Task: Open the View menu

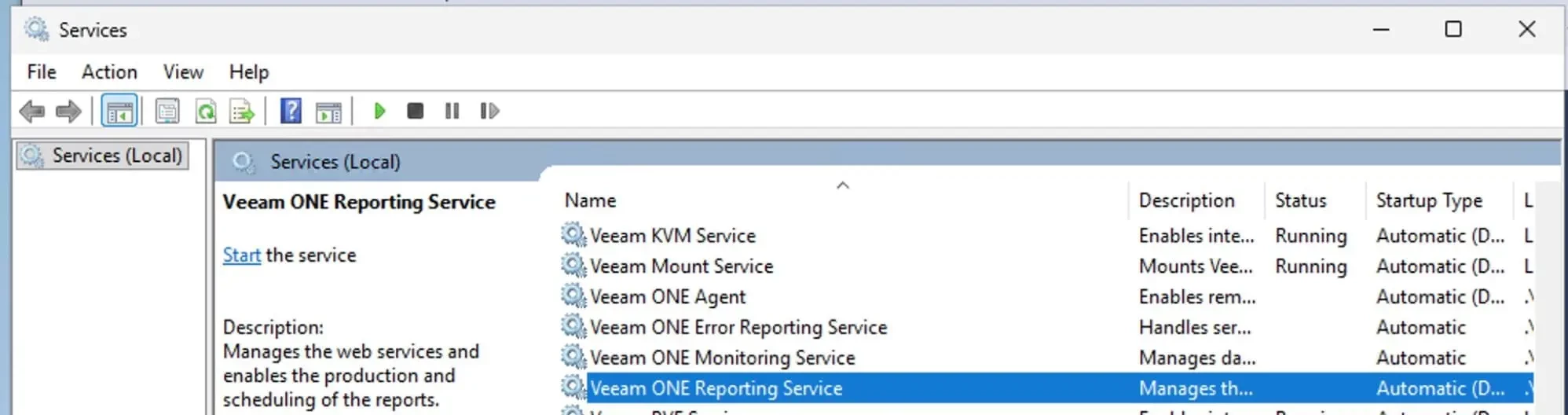Action: tap(183, 72)
